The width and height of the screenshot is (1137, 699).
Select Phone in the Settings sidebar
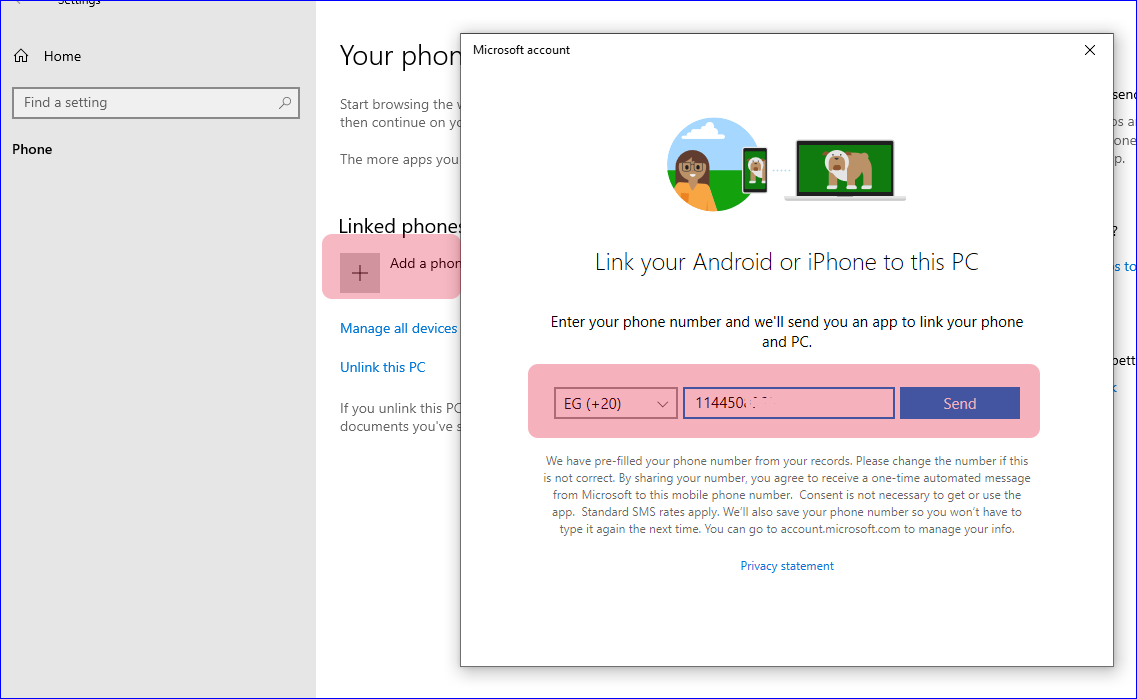tap(32, 149)
